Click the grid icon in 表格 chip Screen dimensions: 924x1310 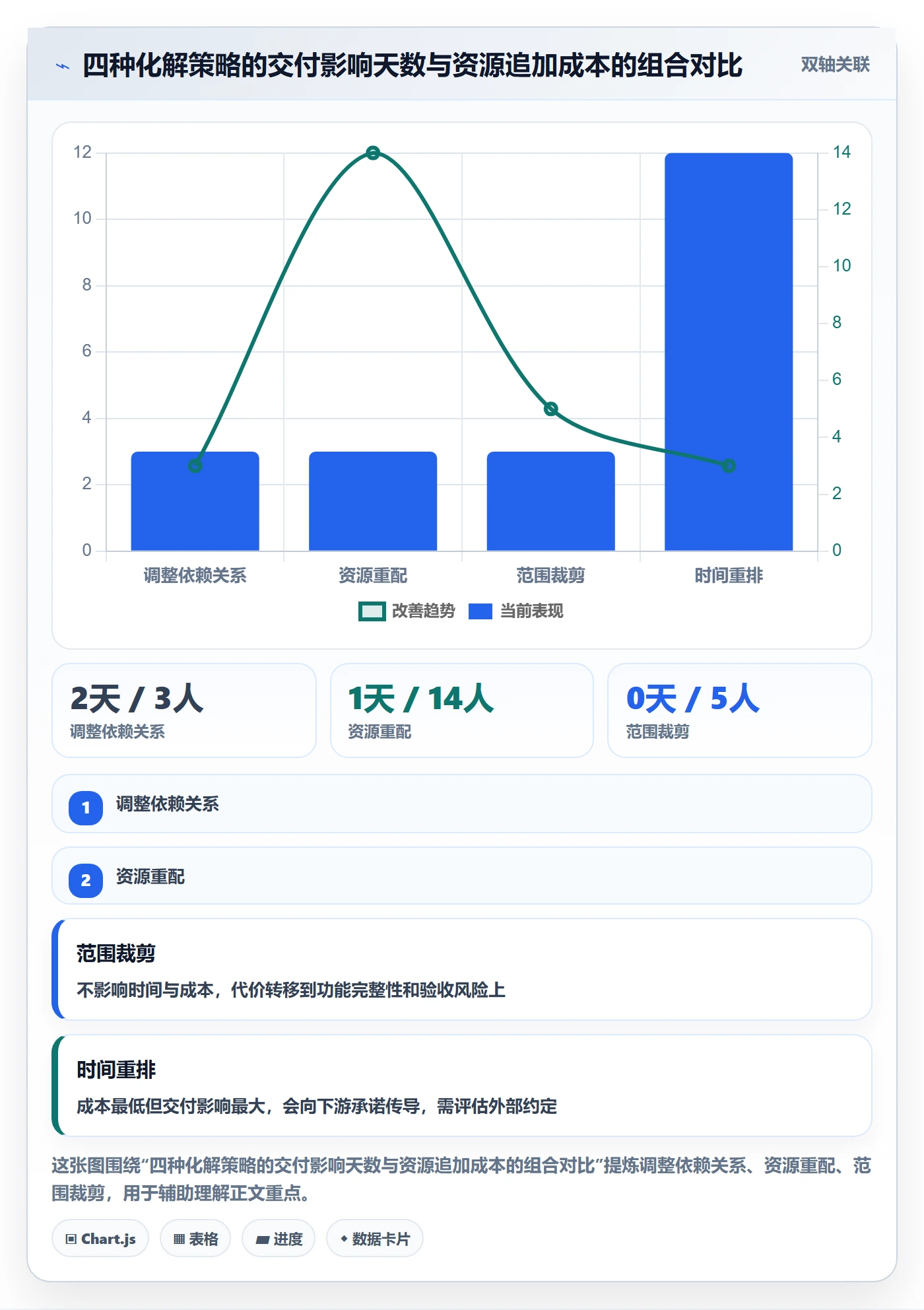(x=179, y=1239)
